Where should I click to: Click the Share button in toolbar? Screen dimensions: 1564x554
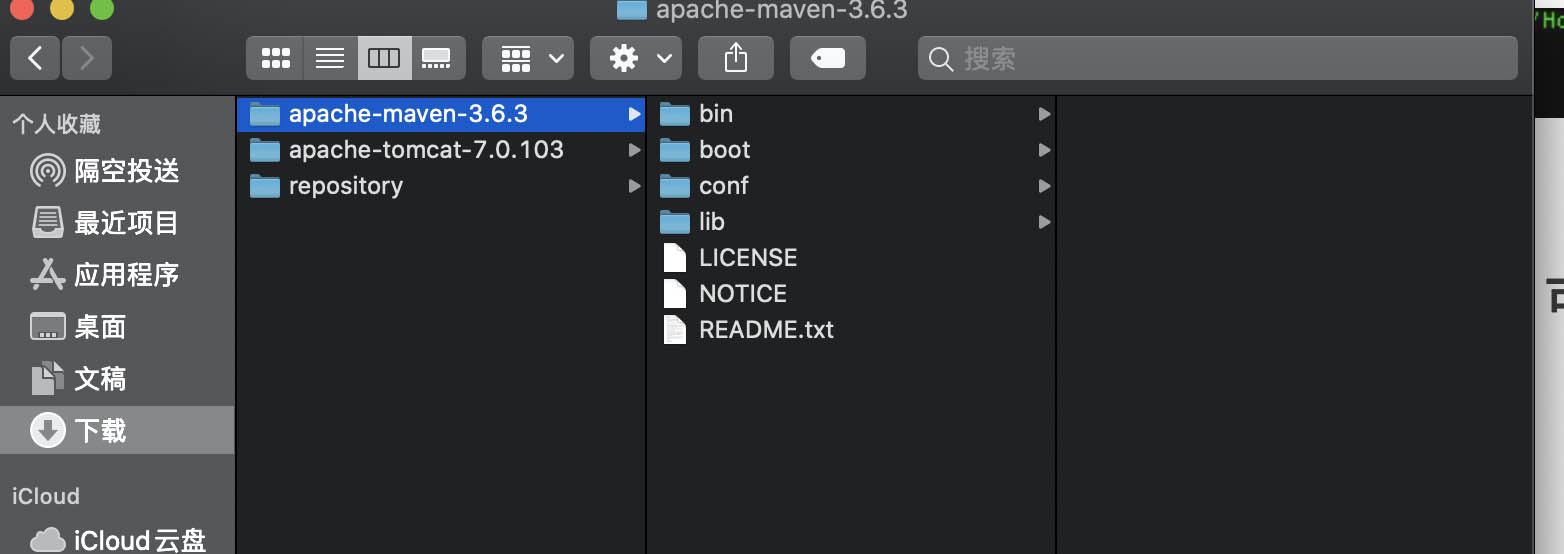pyautogui.click(x=735, y=59)
